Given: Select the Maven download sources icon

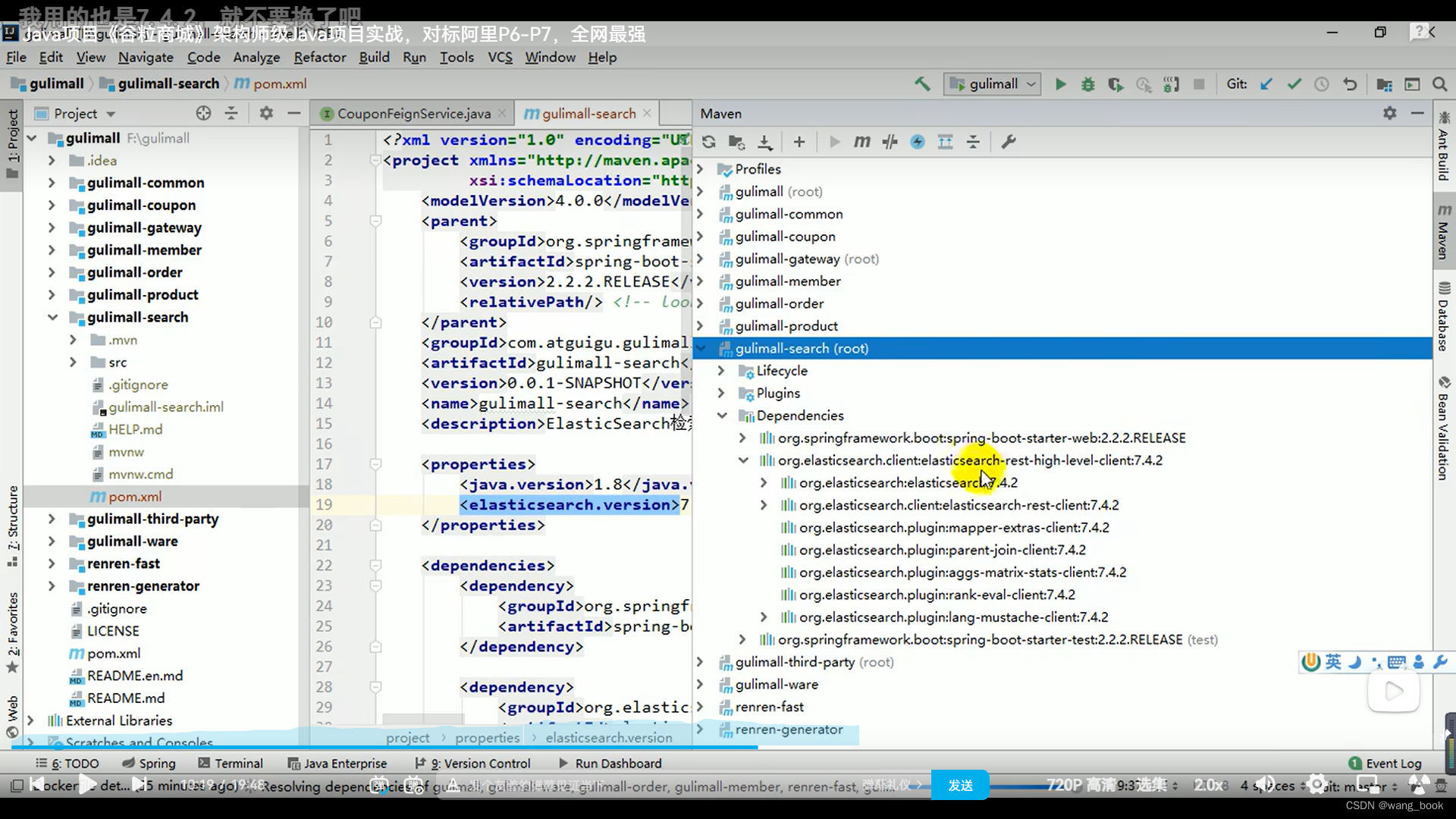Looking at the screenshot, I should [x=766, y=142].
